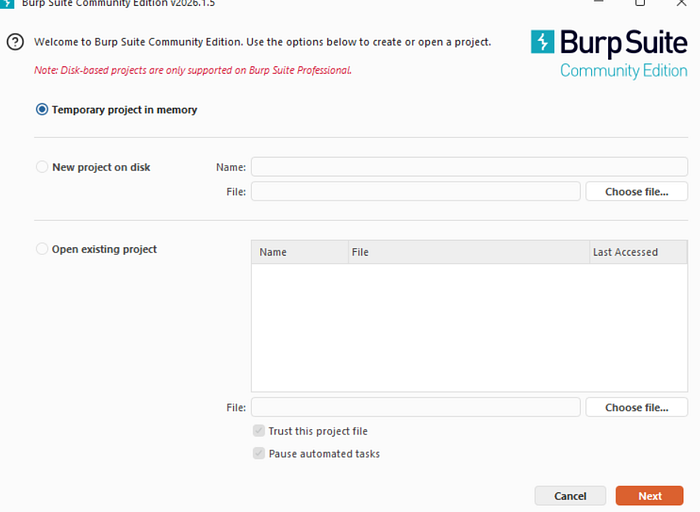Toggle Trust this project file checkbox

(259, 431)
